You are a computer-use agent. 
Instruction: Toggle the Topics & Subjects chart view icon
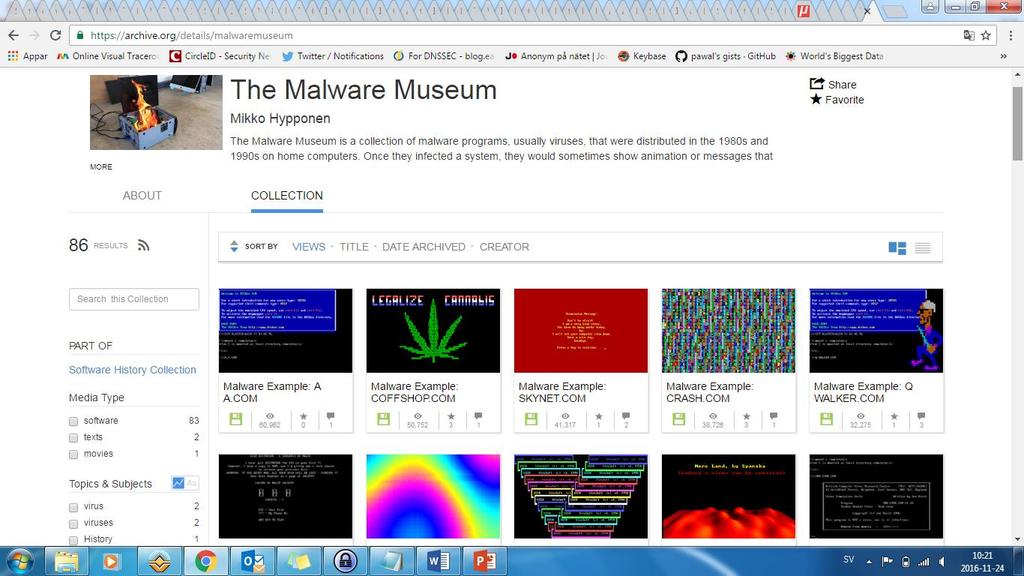pos(178,483)
